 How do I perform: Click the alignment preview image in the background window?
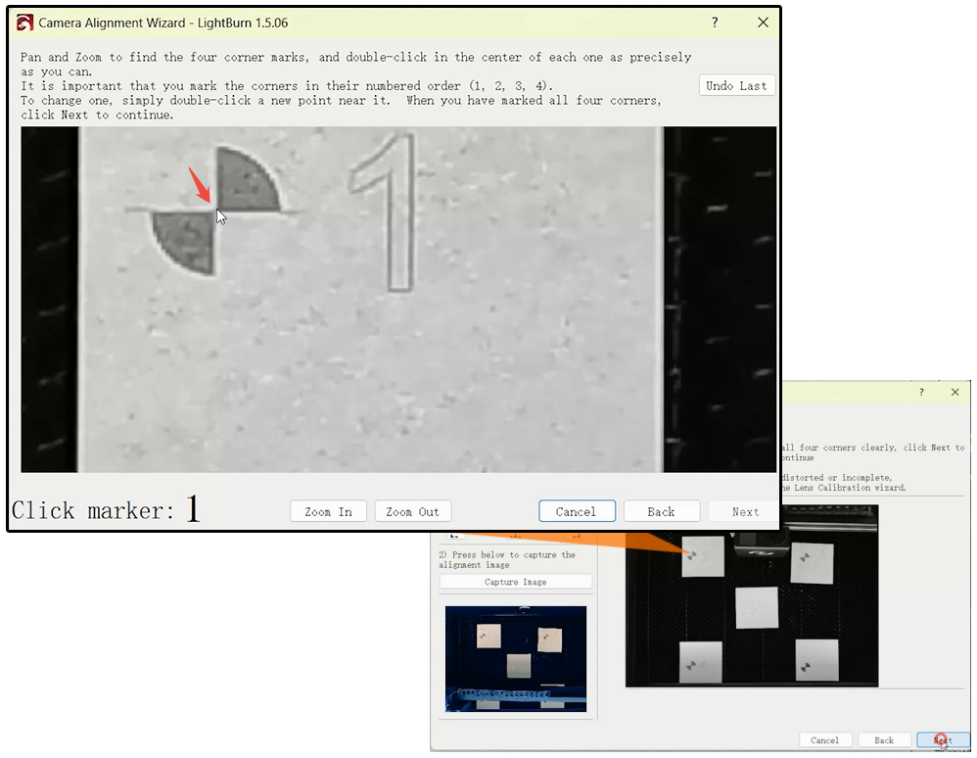pyautogui.click(x=752, y=597)
